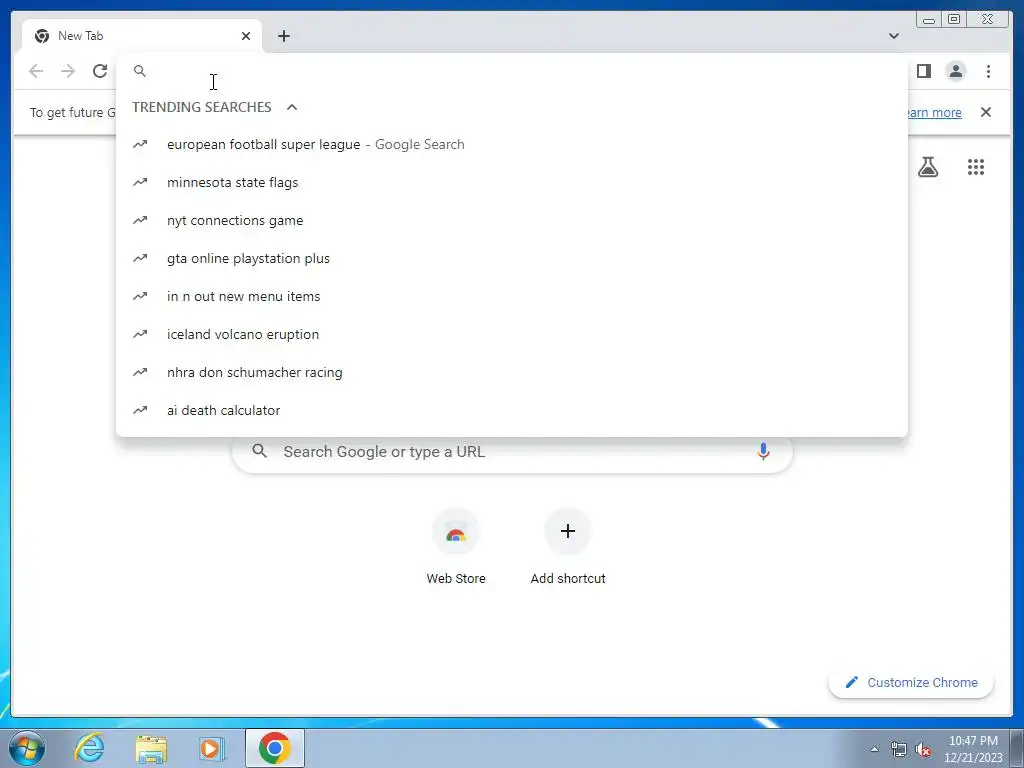This screenshot has height=768, width=1024.
Task: Dismiss the info bar with its X
Action: [985, 112]
